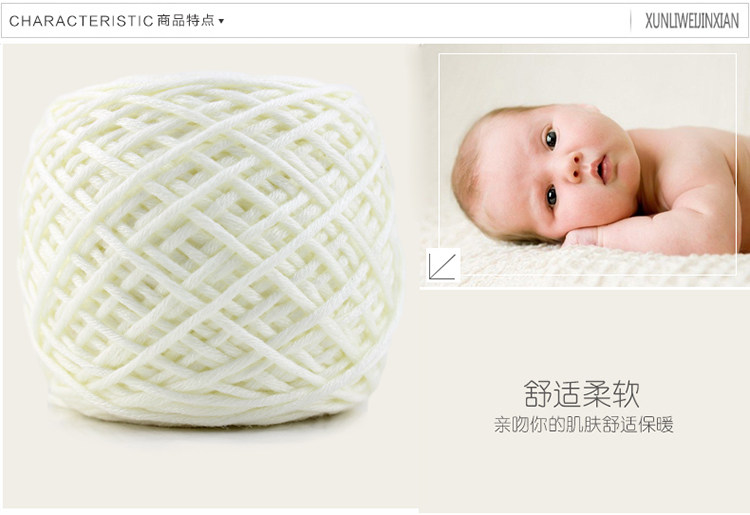Click the vertical divider beside brand name
750x515 pixels.
click(631, 21)
